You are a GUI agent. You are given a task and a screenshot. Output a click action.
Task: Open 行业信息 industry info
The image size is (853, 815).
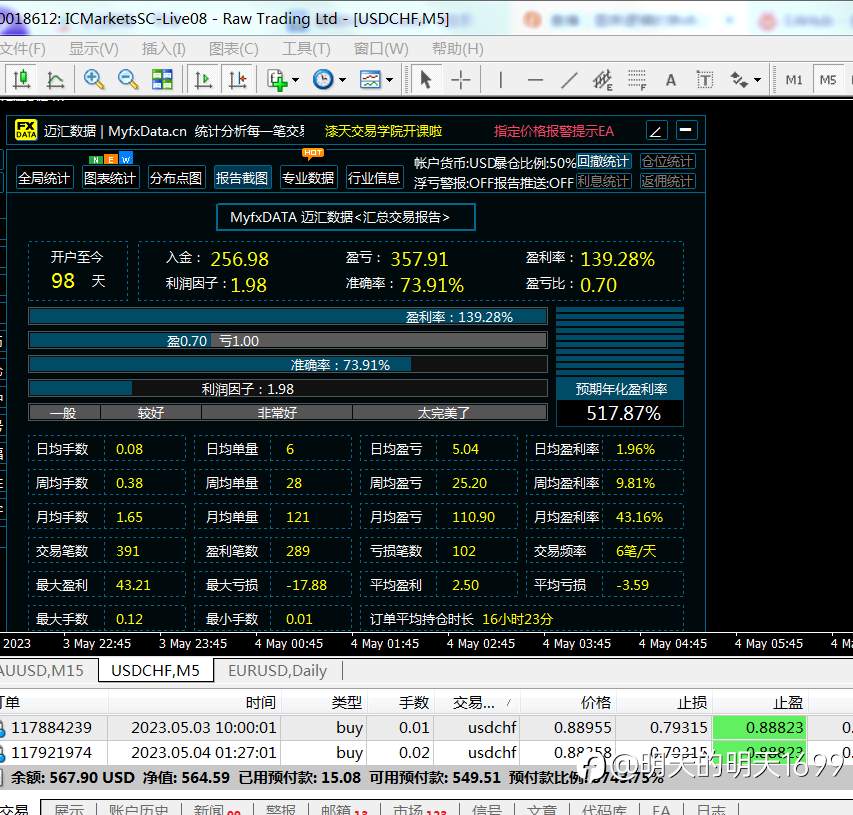(374, 178)
